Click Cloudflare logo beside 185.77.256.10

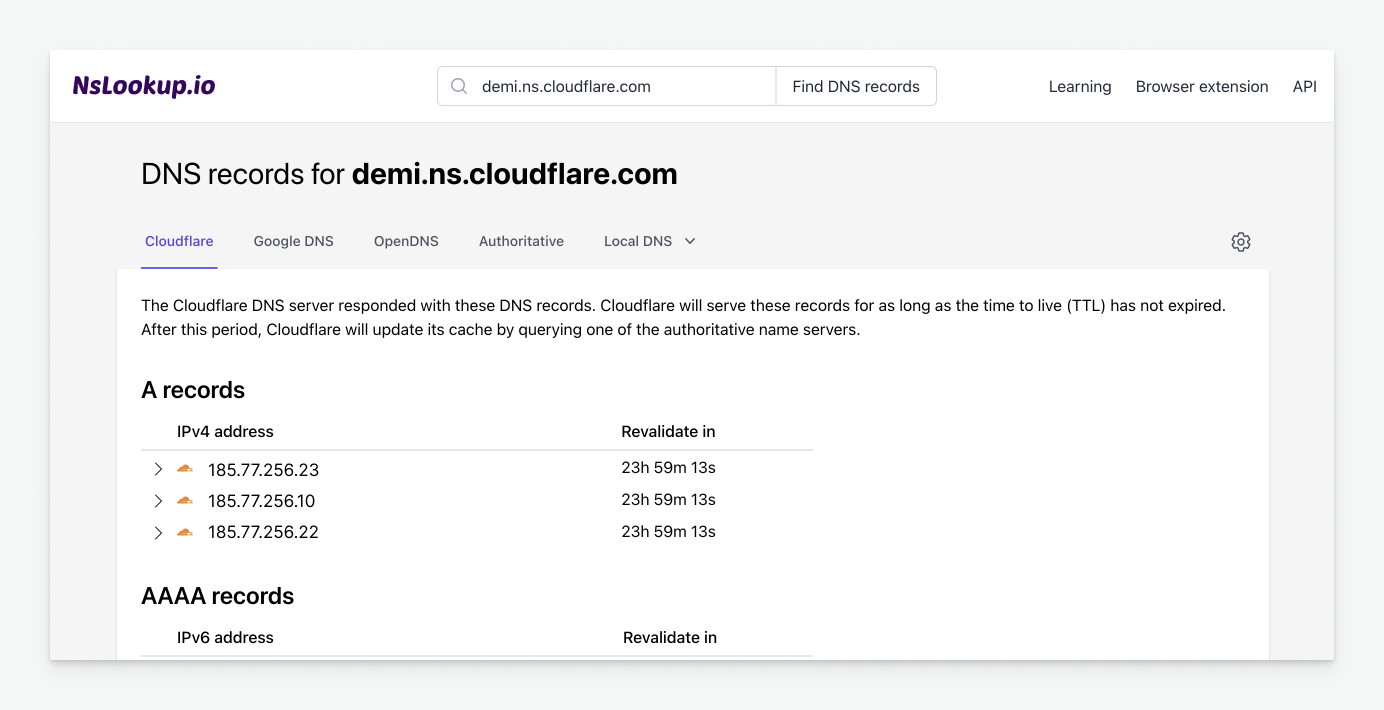click(185, 500)
